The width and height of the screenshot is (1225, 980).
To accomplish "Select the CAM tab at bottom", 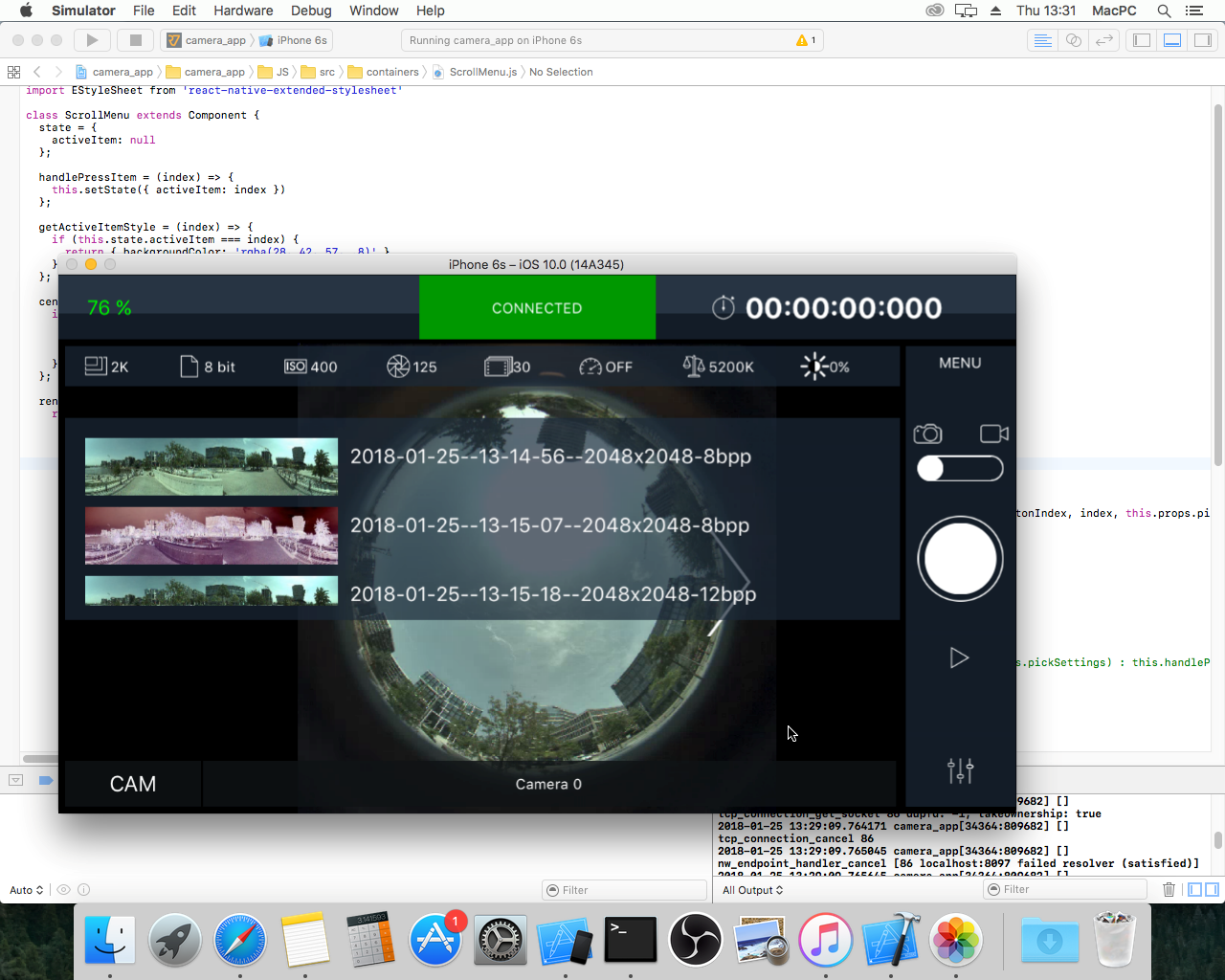I will pyautogui.click(x=133, y=784).
